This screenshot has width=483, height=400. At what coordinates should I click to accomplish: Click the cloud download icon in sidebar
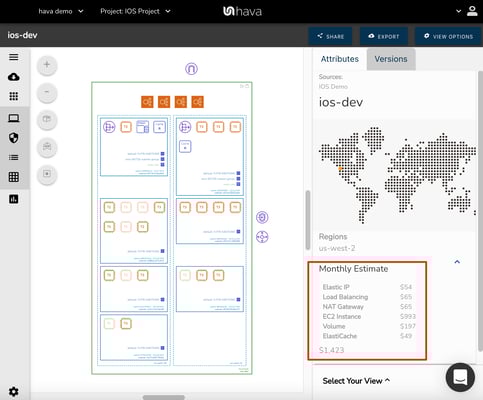(14, 77)
